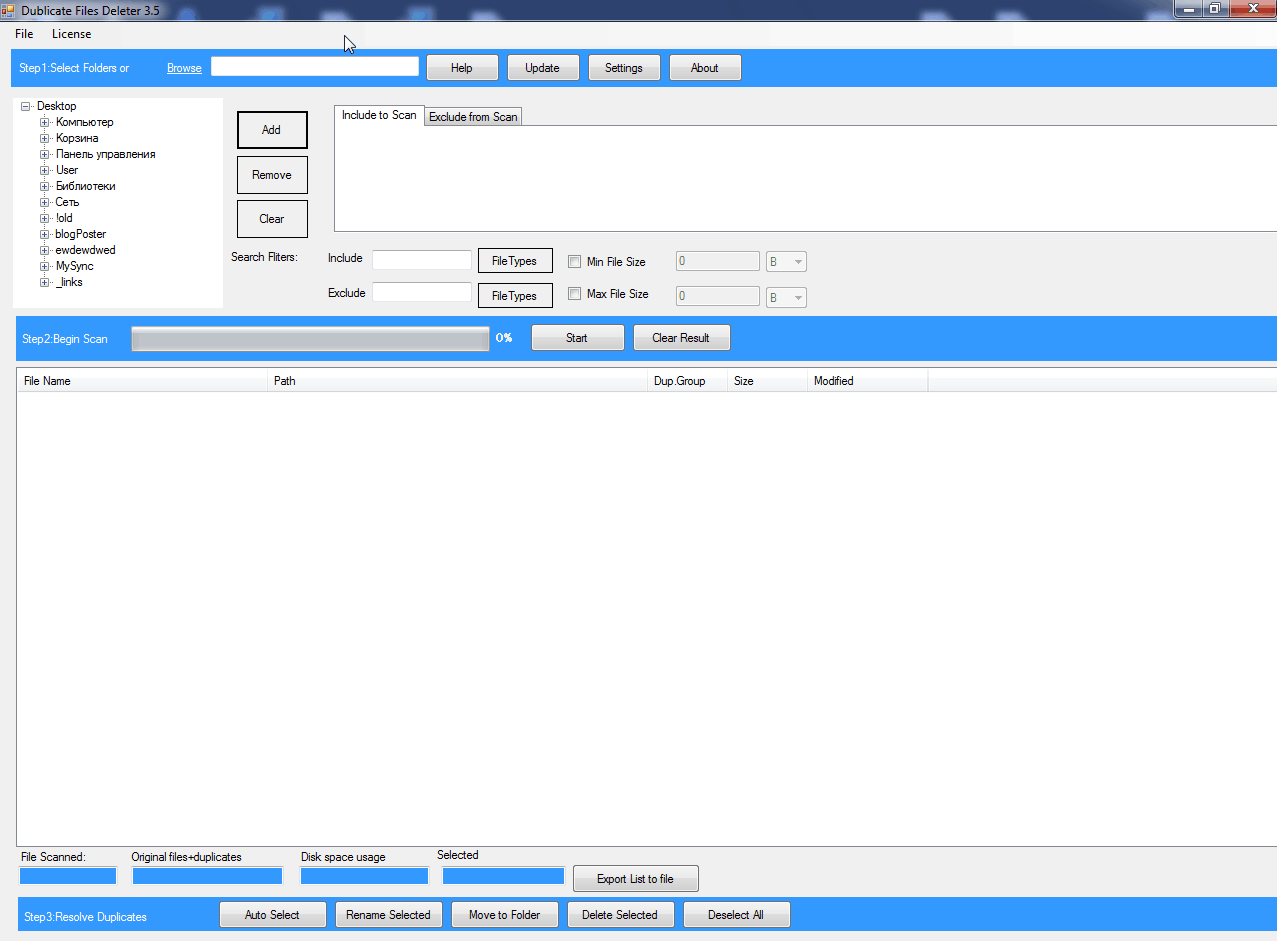Sort results by Dup.Group column header
This screenshot has height=941, width=1277.
(677, 381)
